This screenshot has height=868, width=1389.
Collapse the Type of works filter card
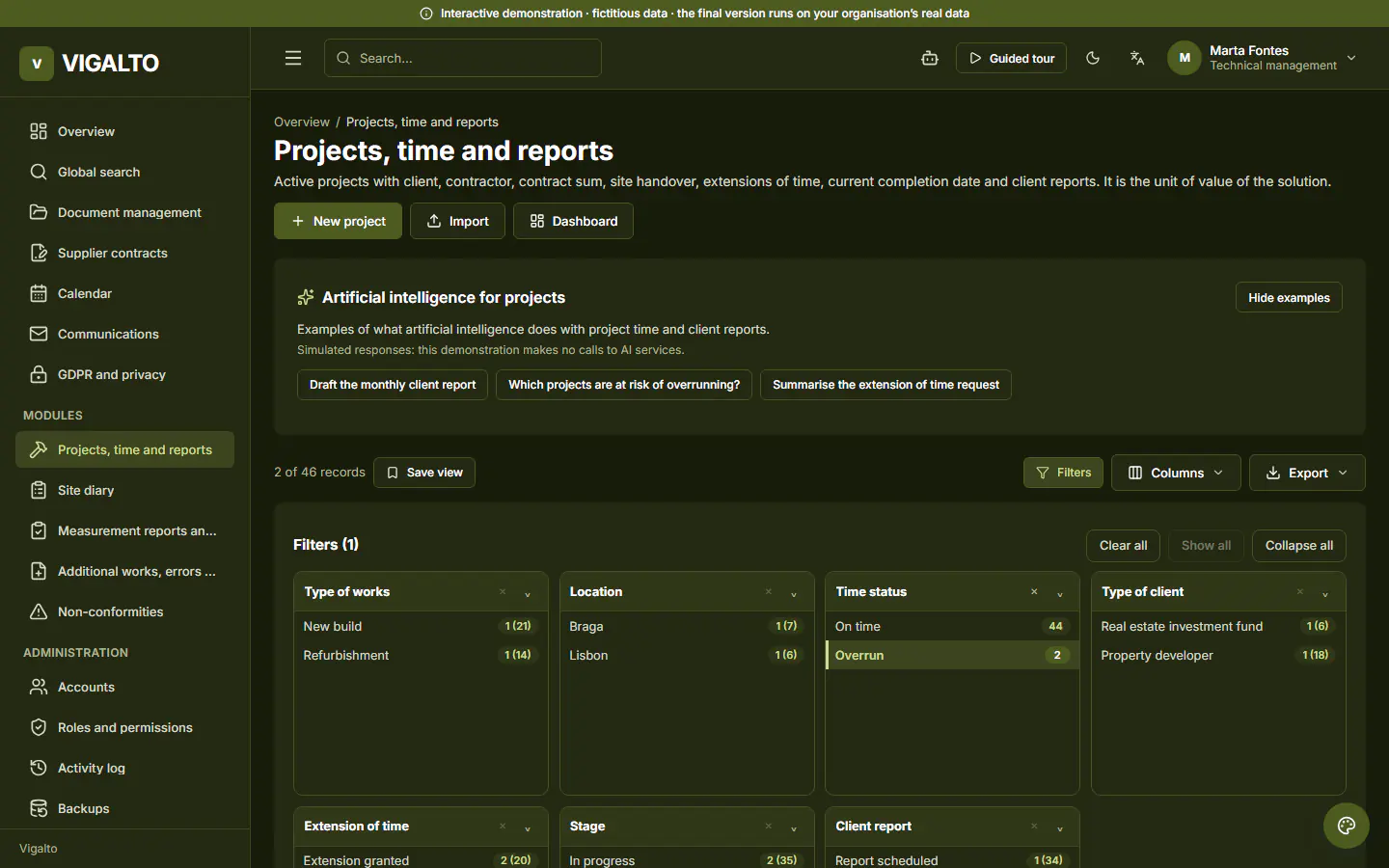click(528, 593)
